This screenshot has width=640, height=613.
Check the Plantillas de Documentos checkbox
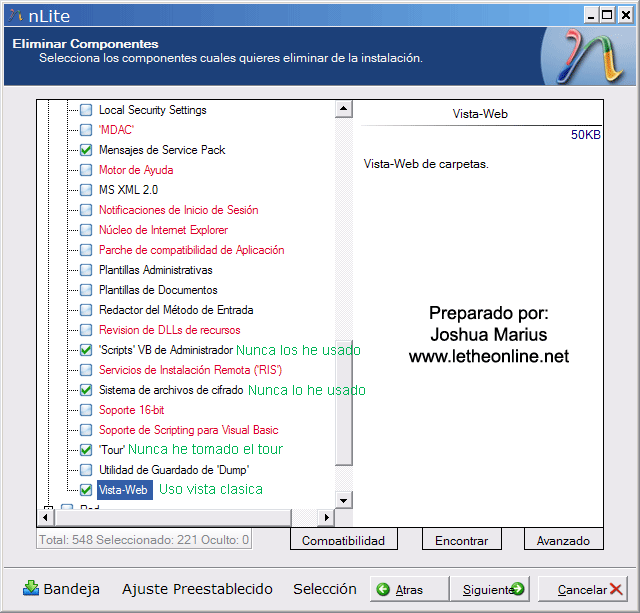tap(86, 290)
